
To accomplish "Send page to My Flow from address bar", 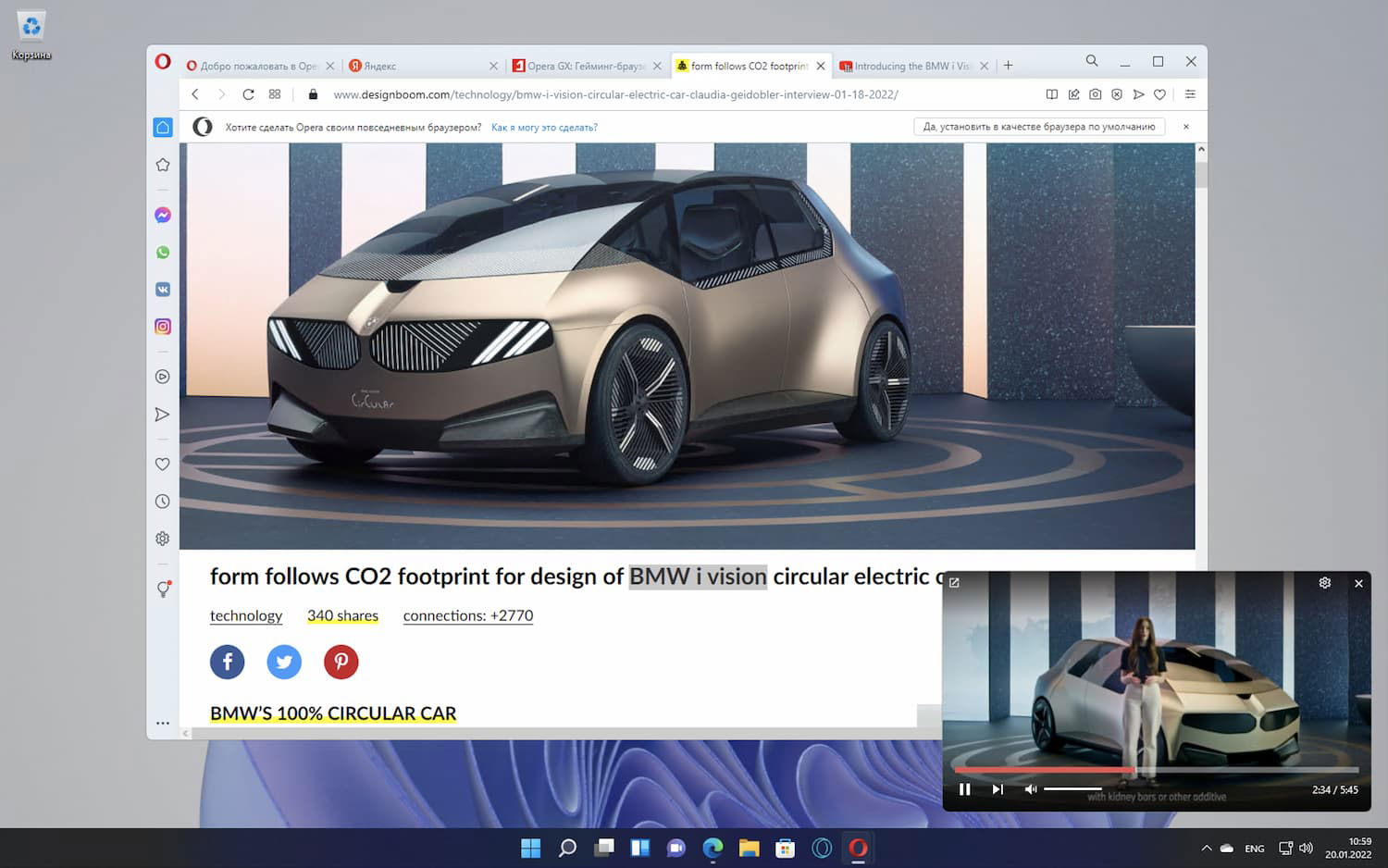I will click(x=1138, y=94).
